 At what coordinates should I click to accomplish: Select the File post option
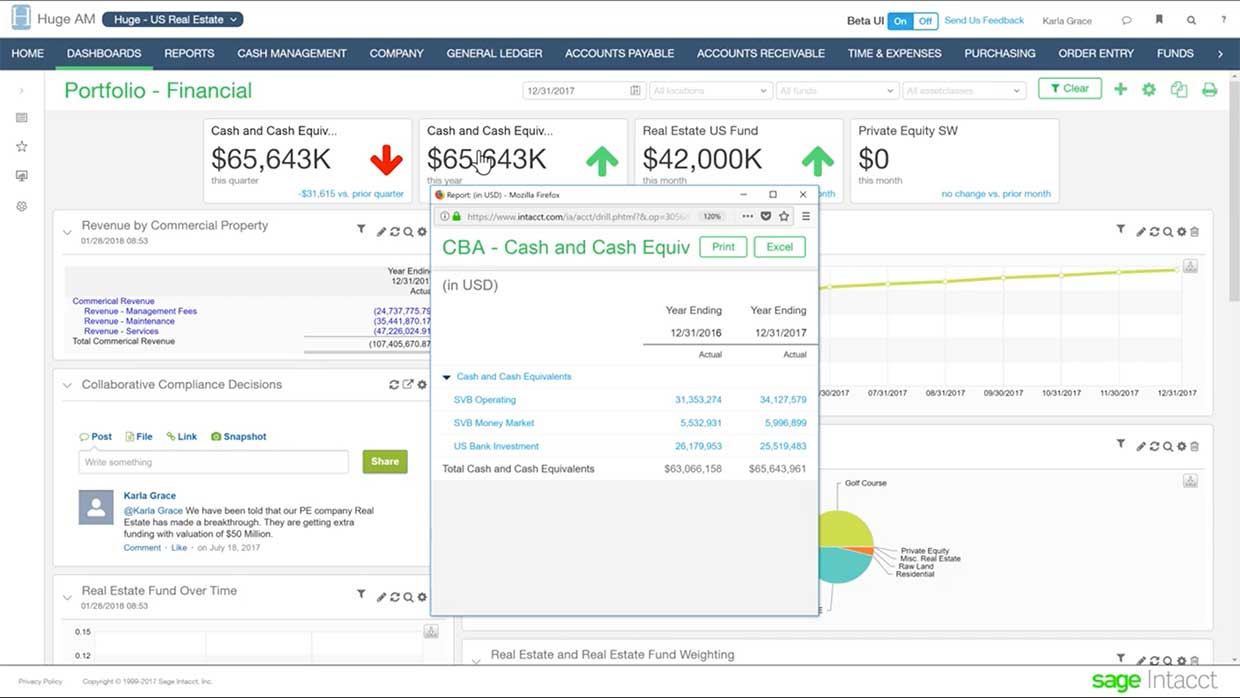click(139, 436)
